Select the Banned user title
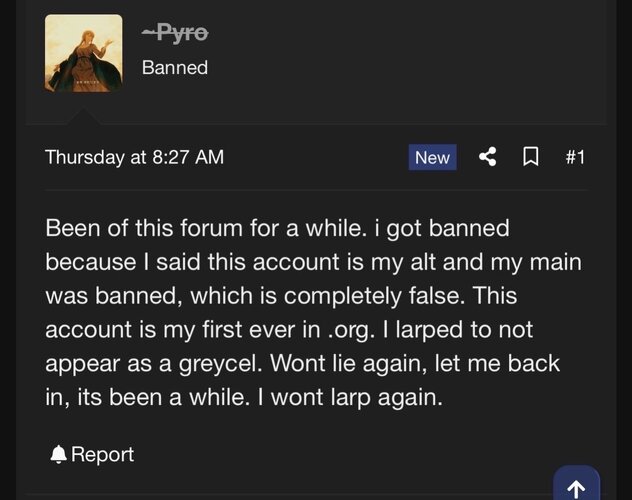Viewport: 632px width, 500px height. coord(175,67)
